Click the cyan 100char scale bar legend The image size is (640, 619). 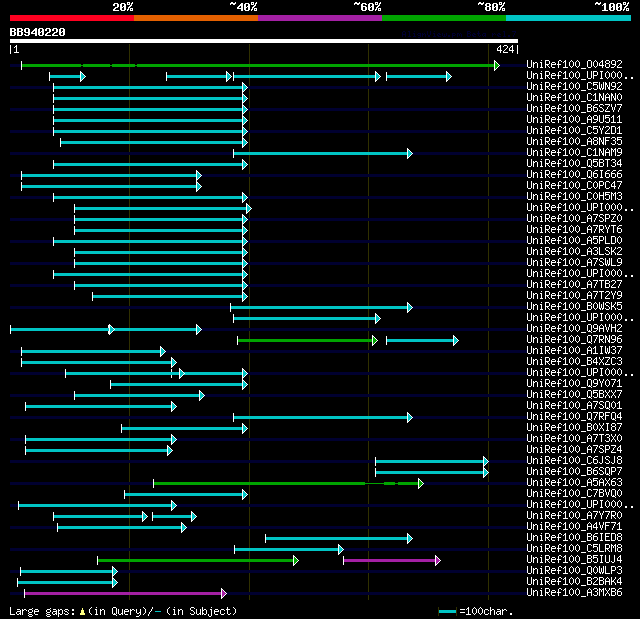click(x=447, y=612)
